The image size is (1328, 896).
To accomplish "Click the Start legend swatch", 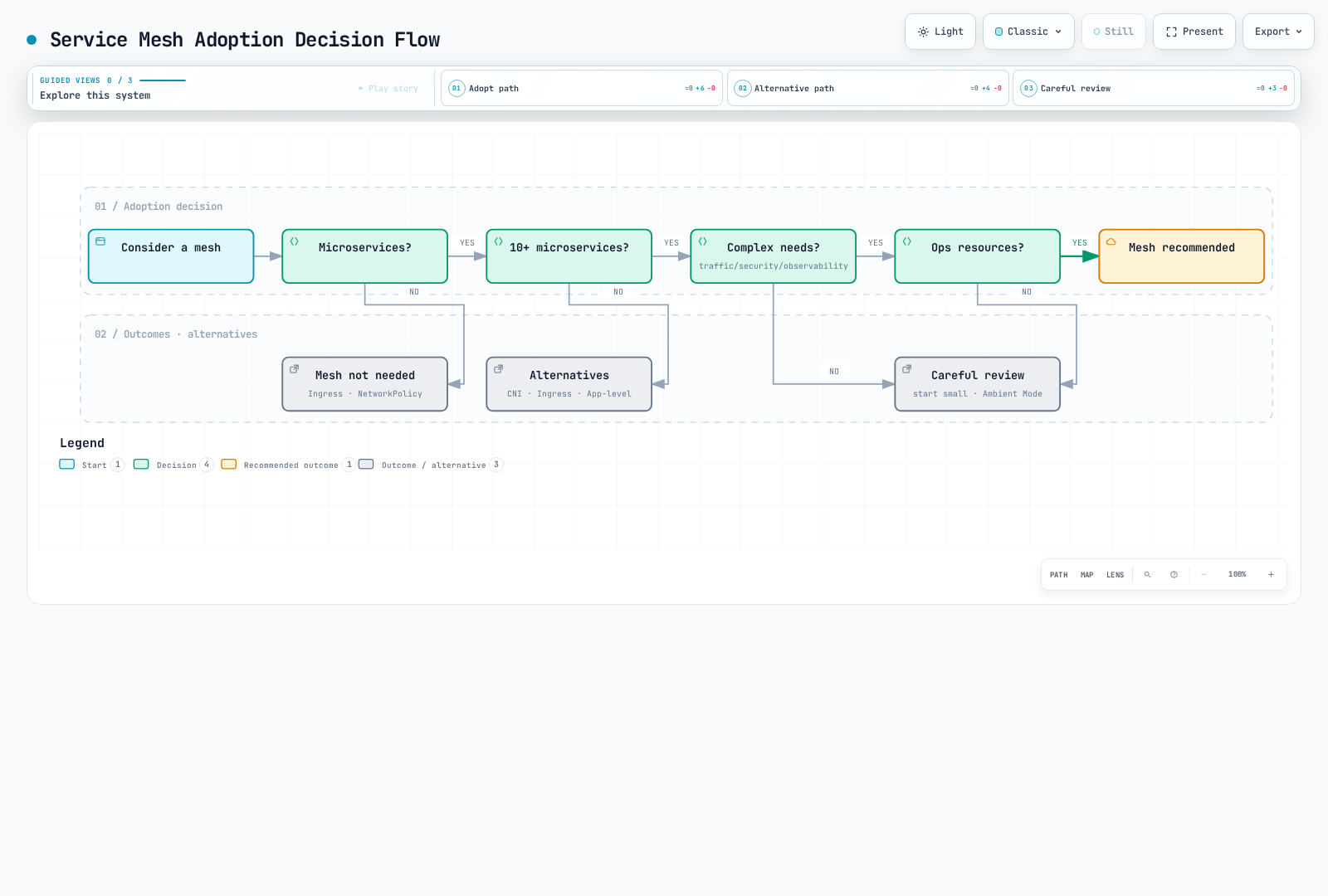I will [x=67, y=465].
